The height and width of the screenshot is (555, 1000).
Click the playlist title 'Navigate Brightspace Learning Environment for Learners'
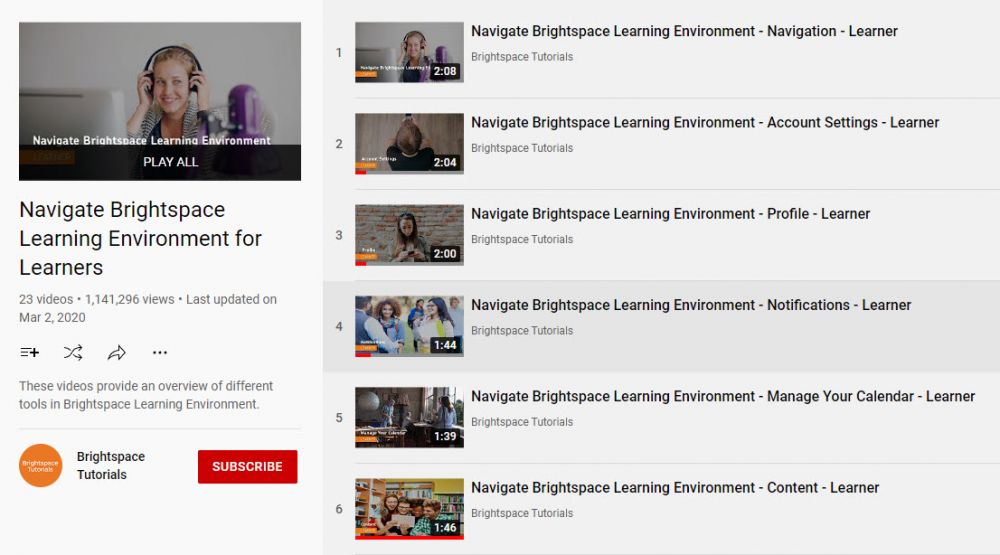140,239
